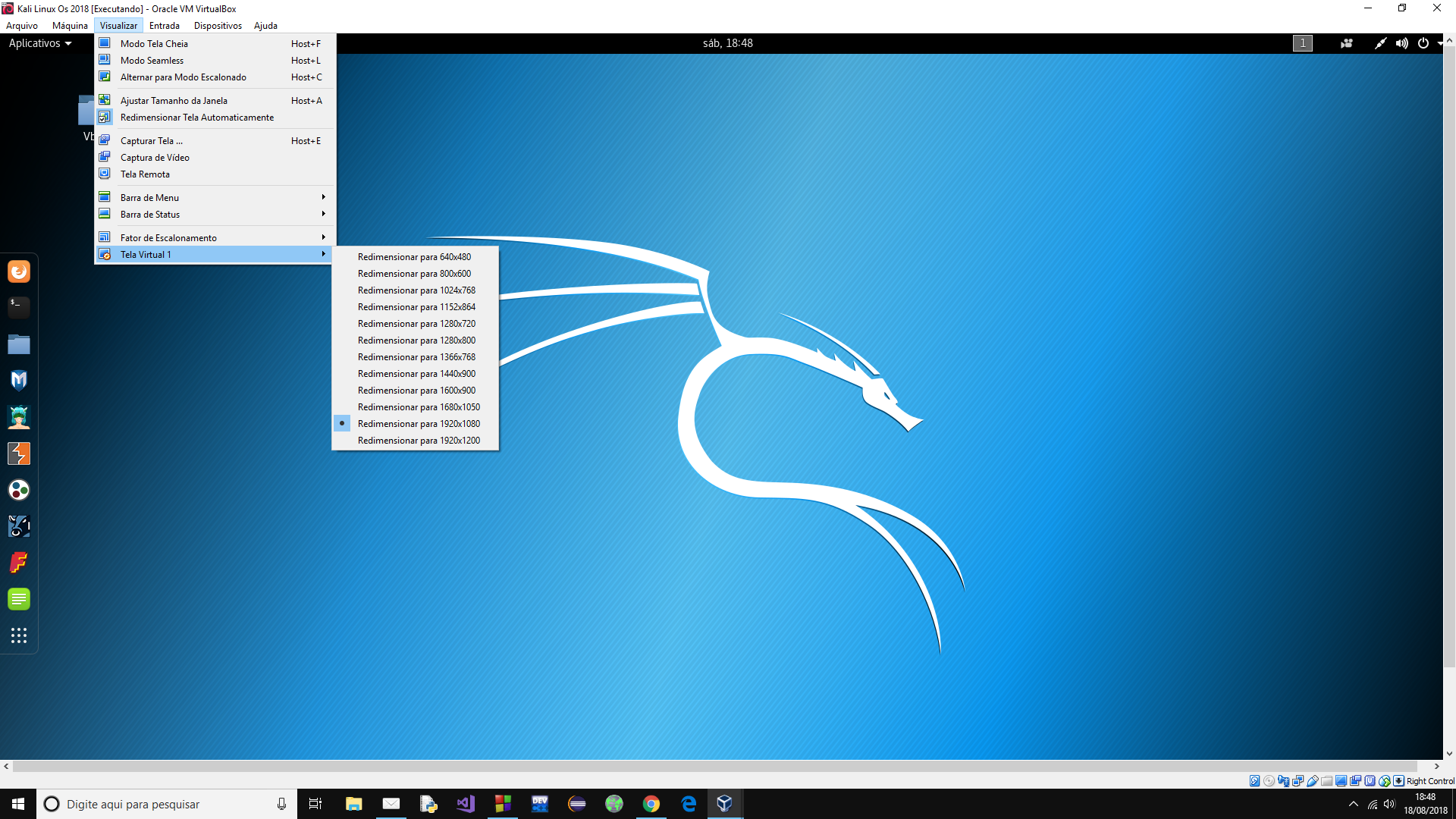Click the USB devices status icon
This screenshot has height=819, width=1456.
coord(1312,781)
